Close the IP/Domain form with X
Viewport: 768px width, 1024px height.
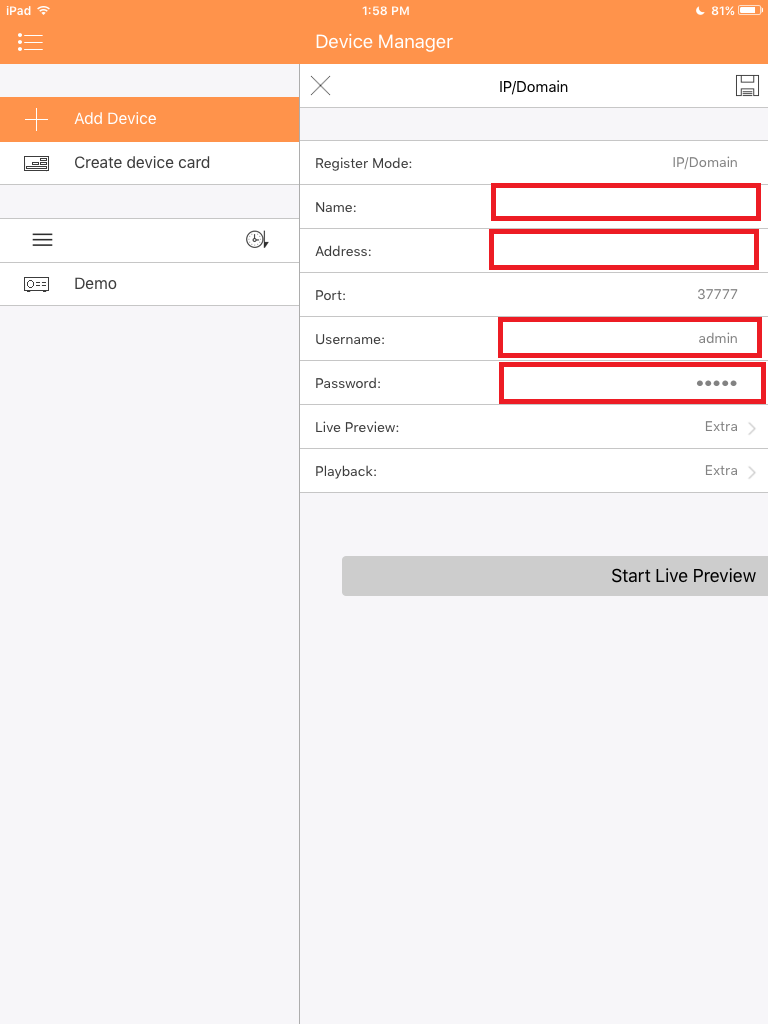click(320, 86)
